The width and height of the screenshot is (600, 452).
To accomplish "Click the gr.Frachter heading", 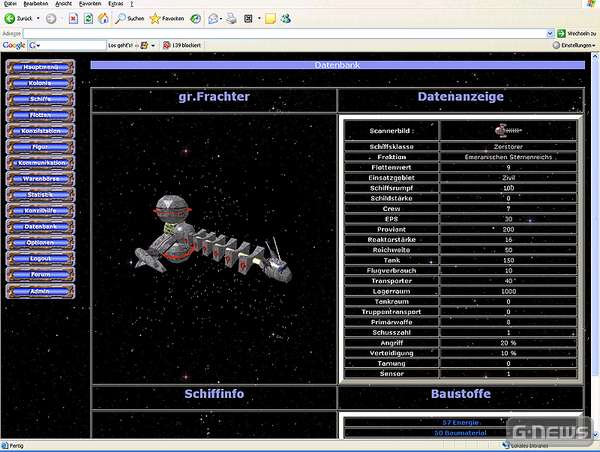I will click(x=214, y=97).
